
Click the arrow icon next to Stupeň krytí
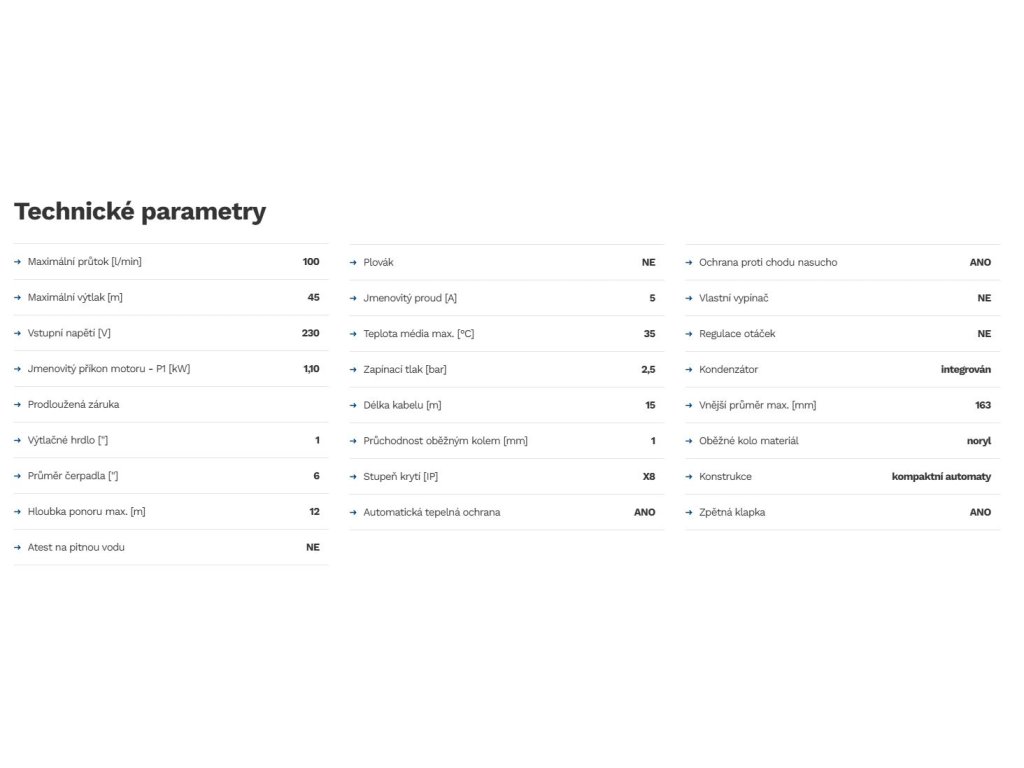(354, 477)
